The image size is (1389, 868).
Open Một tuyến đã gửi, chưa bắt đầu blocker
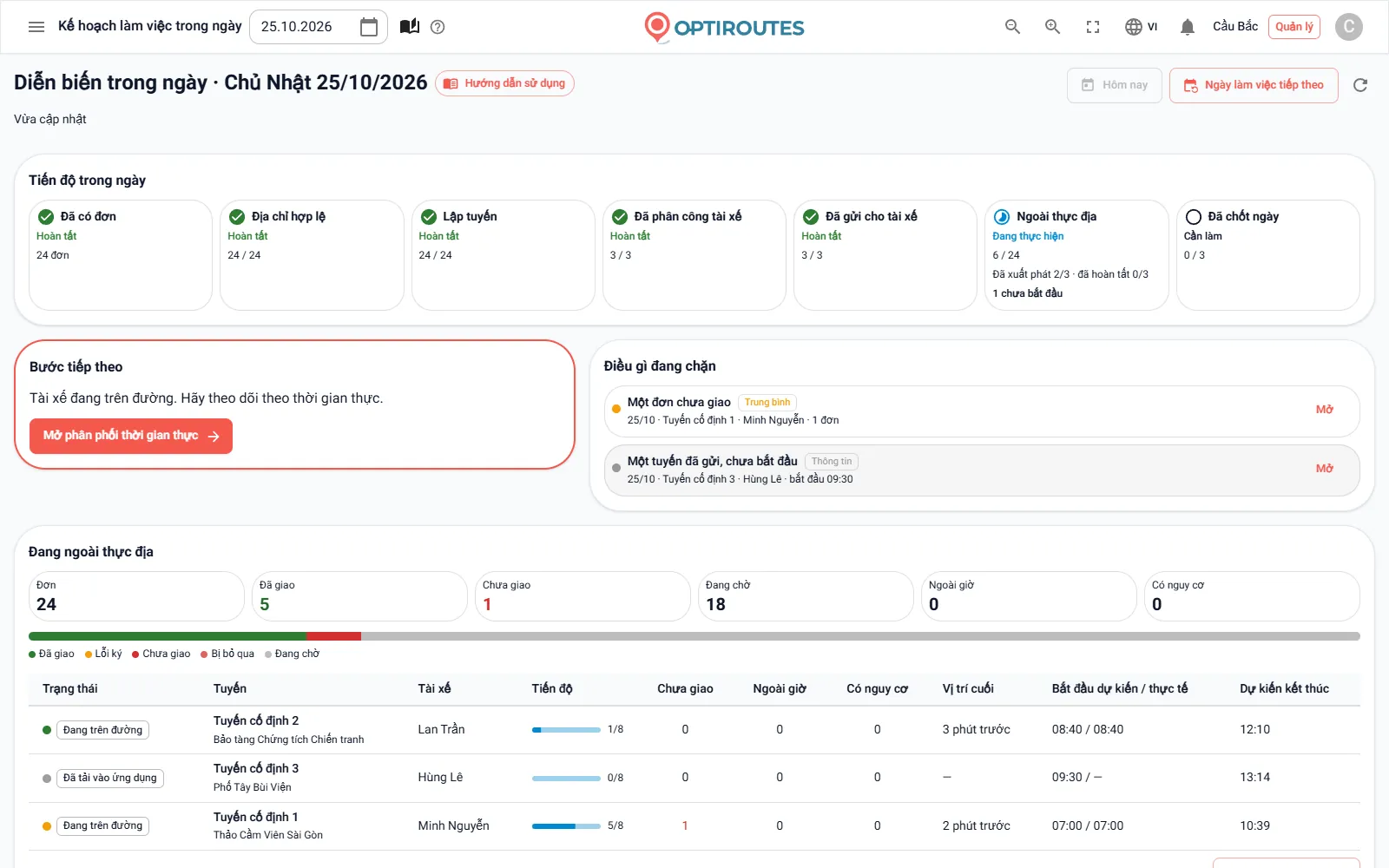coord(982,470)
